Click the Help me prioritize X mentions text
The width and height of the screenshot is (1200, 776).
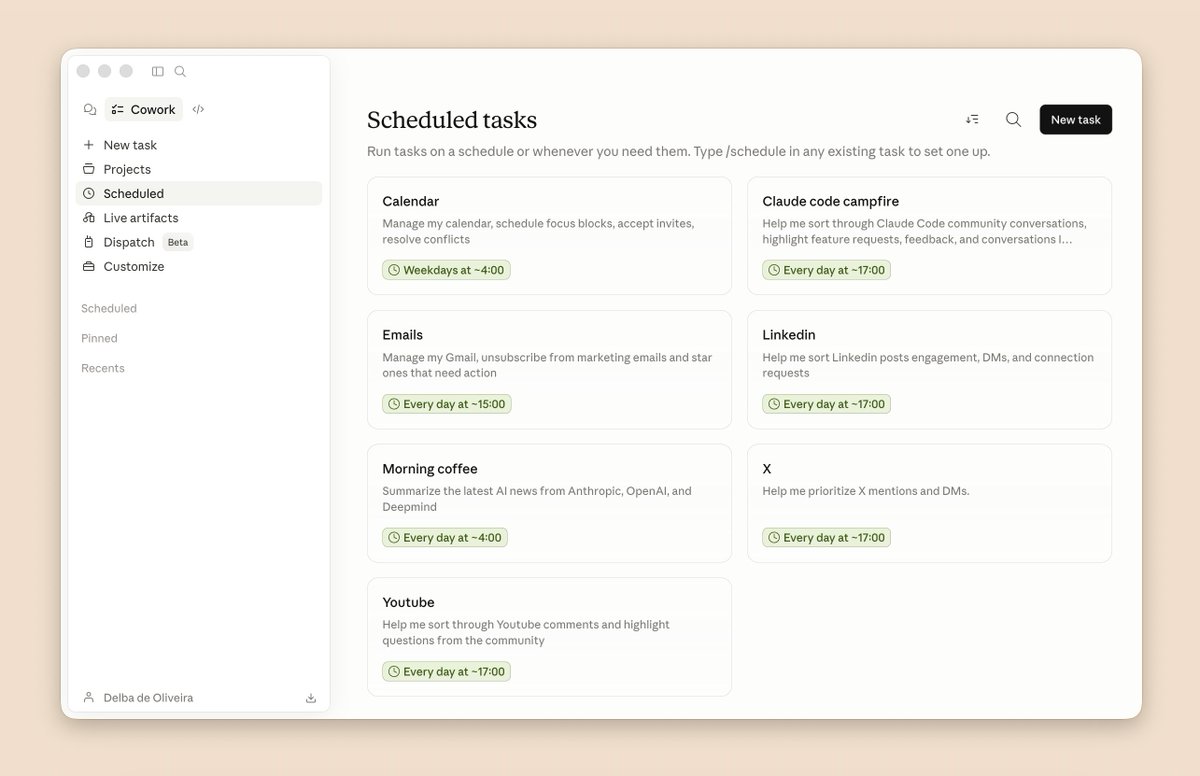(866, 491)
